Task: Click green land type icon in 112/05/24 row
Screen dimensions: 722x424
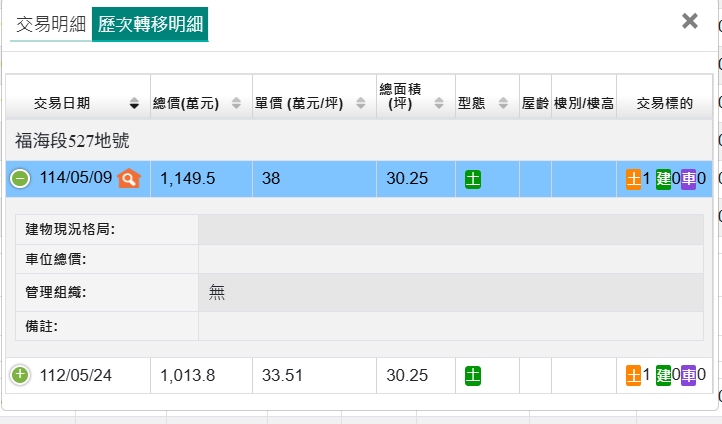Action: click(x=473, y=375)
